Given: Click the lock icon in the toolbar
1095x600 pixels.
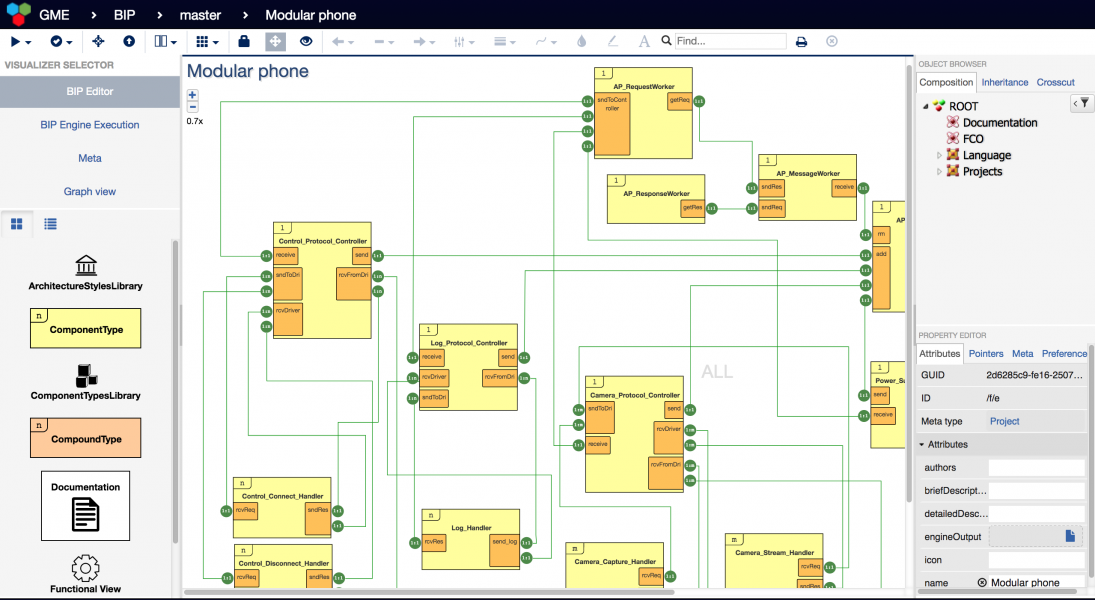Looking at the screenshot, I should [x=244, y=42].
